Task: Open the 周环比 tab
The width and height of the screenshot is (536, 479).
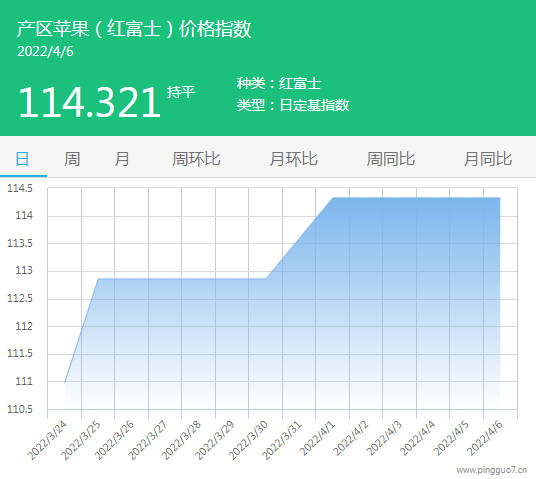Action: (x=196, y=159)
